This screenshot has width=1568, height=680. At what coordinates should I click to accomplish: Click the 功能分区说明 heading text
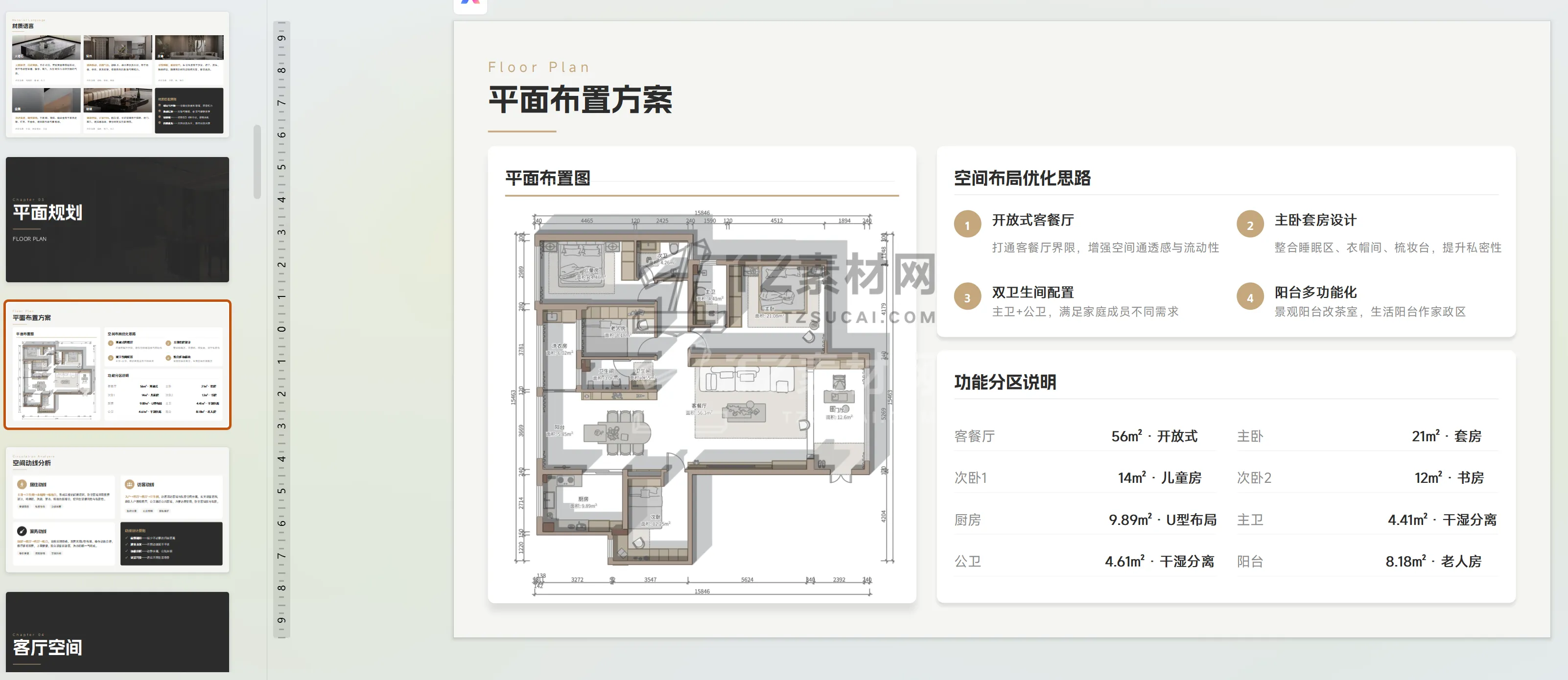pyautogui.click(x=1005, y=382)
